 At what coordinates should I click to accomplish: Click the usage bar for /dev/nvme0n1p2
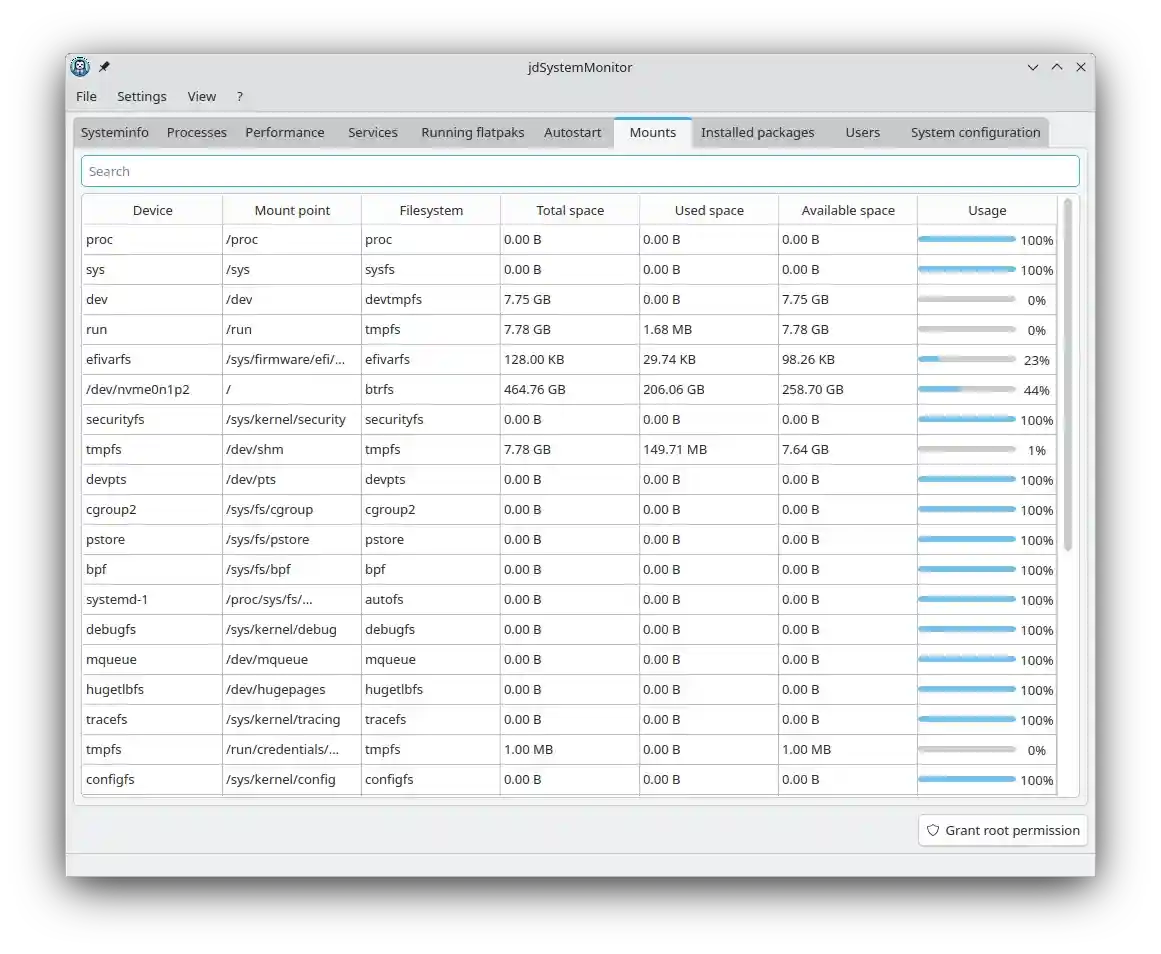[x=966, y=389]
